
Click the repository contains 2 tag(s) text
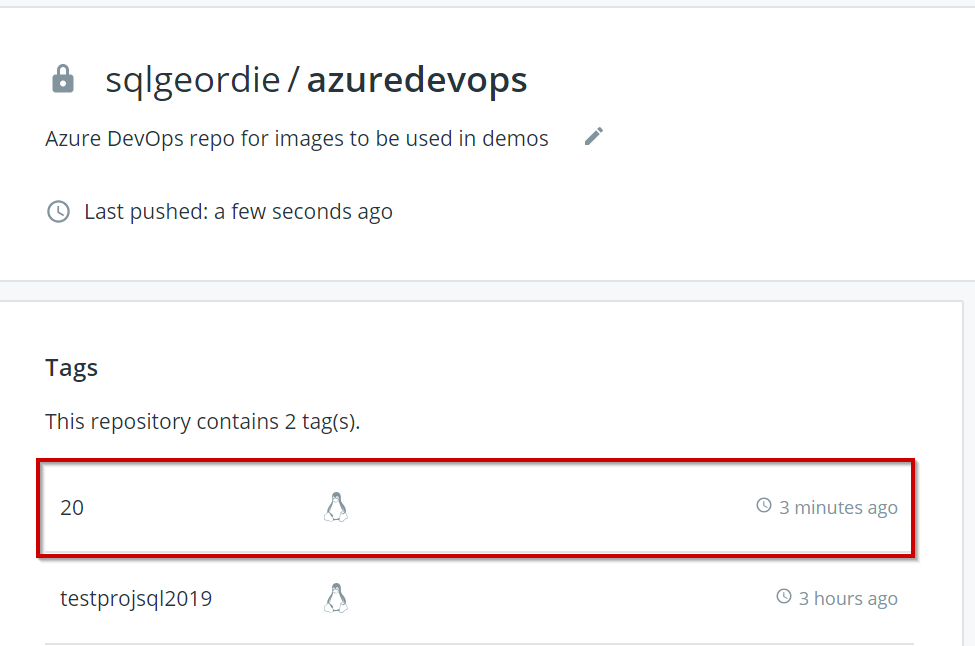[202, 421]
